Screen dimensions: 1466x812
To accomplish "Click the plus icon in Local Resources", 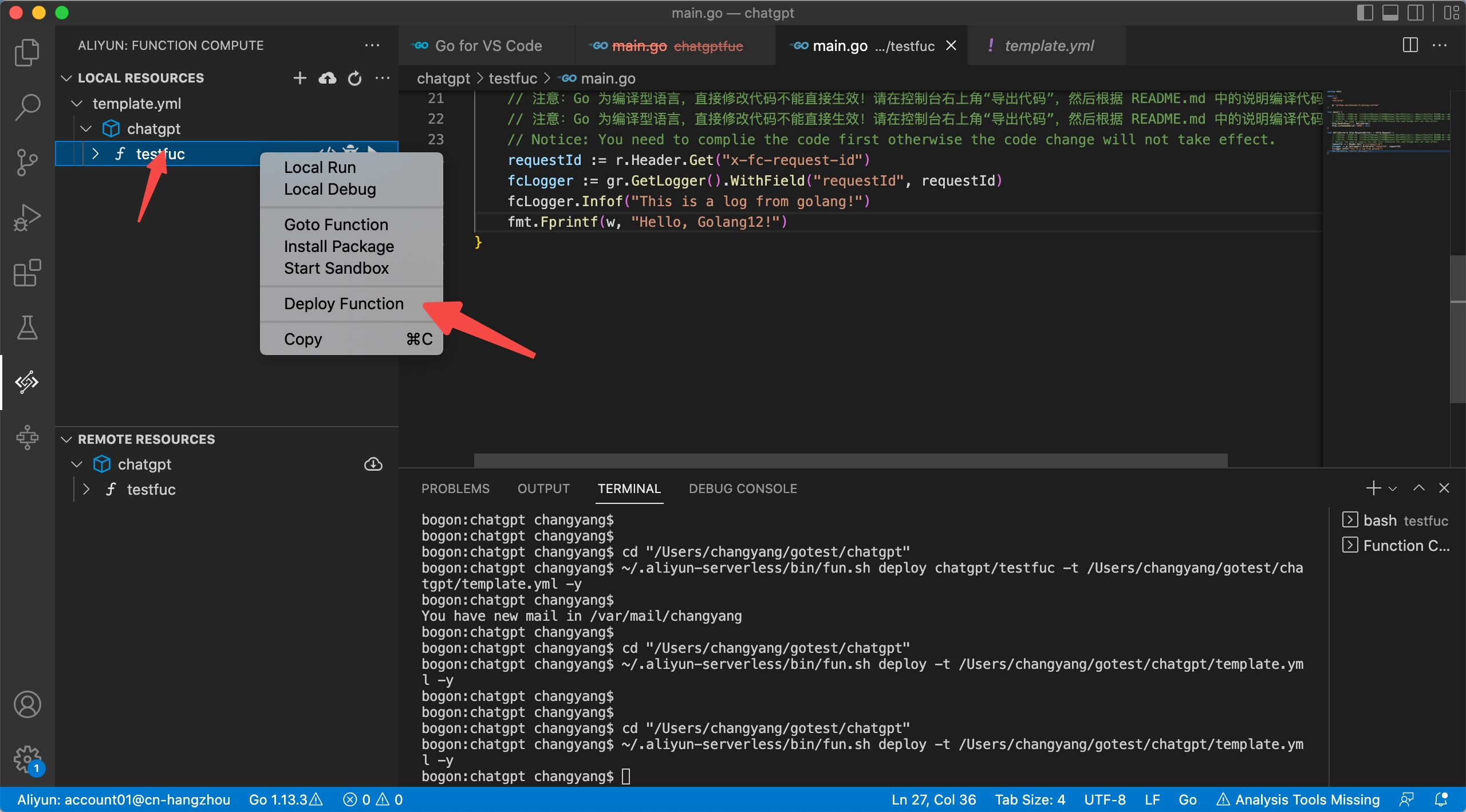I will (x=299, y=78).
